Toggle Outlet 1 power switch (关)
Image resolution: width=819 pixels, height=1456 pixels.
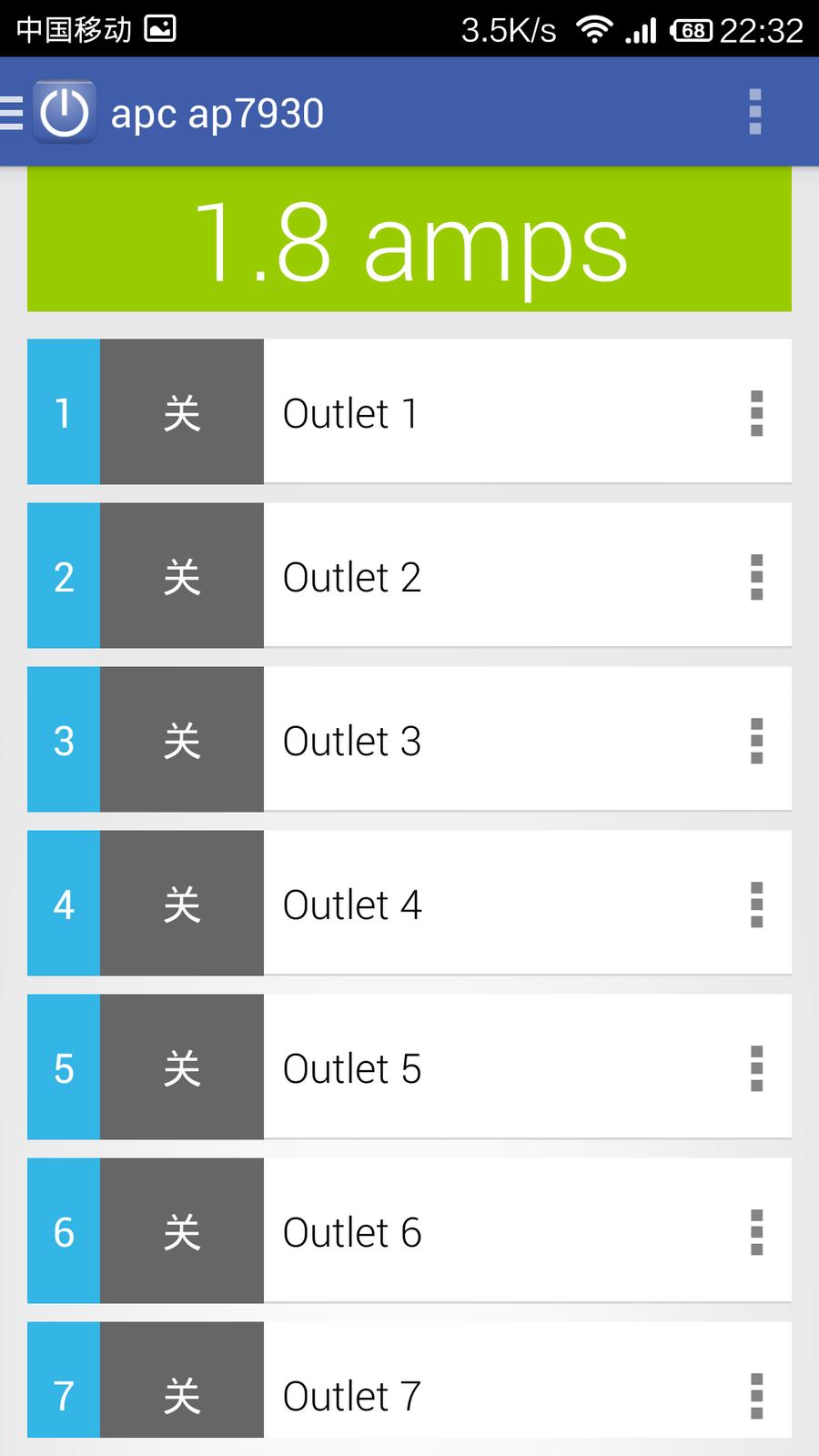coord(182,412)
